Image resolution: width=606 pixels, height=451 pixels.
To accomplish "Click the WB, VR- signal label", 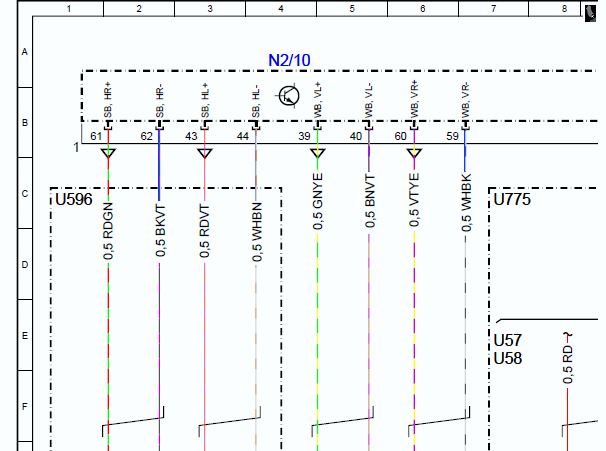I will [466, 100].
